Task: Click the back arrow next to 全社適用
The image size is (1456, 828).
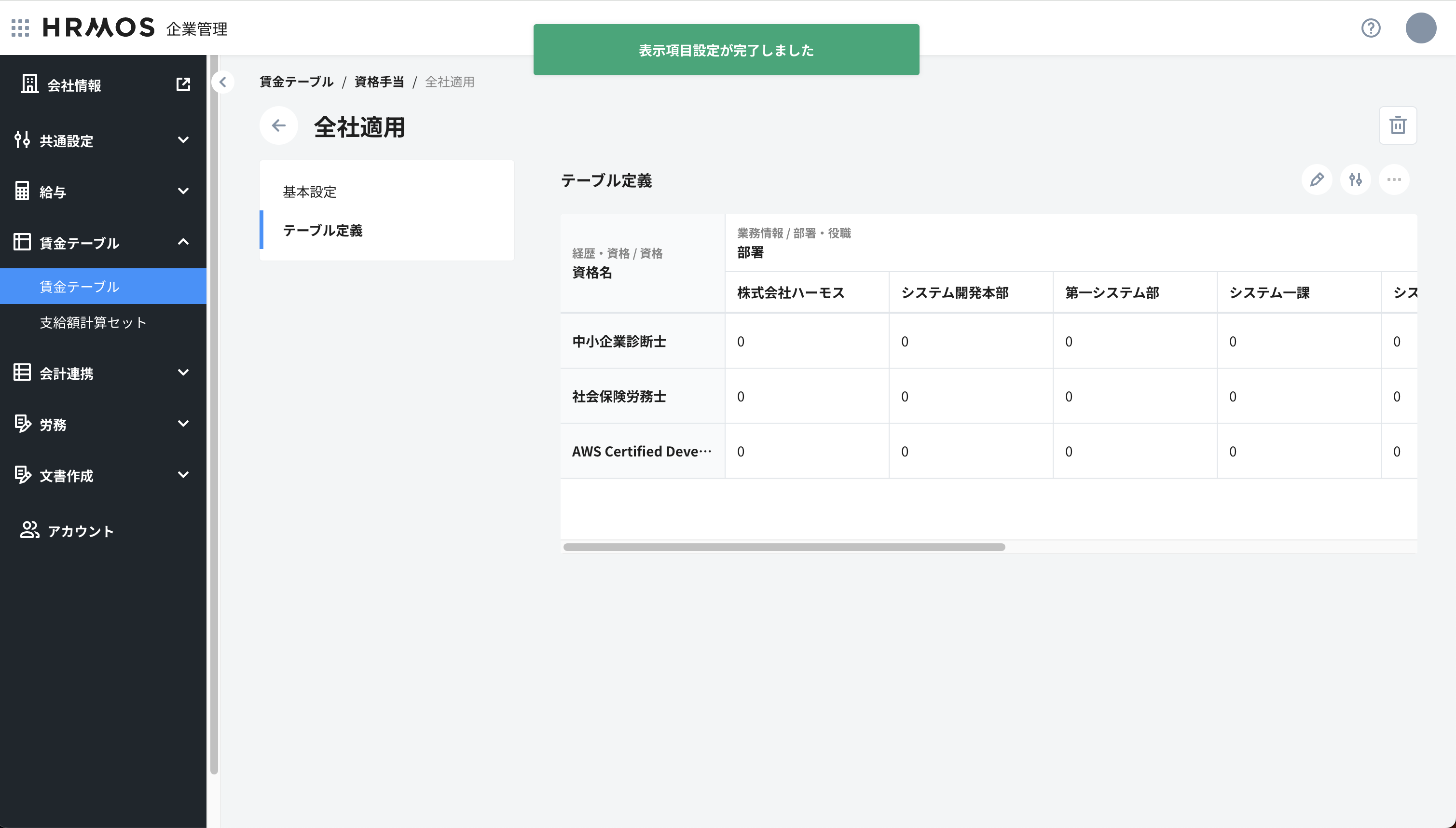Action: click(278, 125)
